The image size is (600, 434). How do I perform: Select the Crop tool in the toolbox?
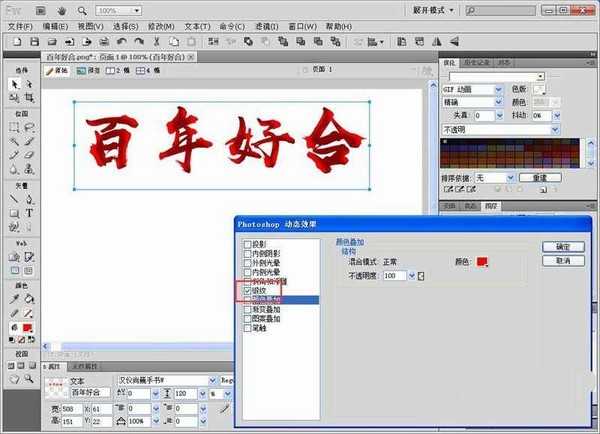click(30, 99)
